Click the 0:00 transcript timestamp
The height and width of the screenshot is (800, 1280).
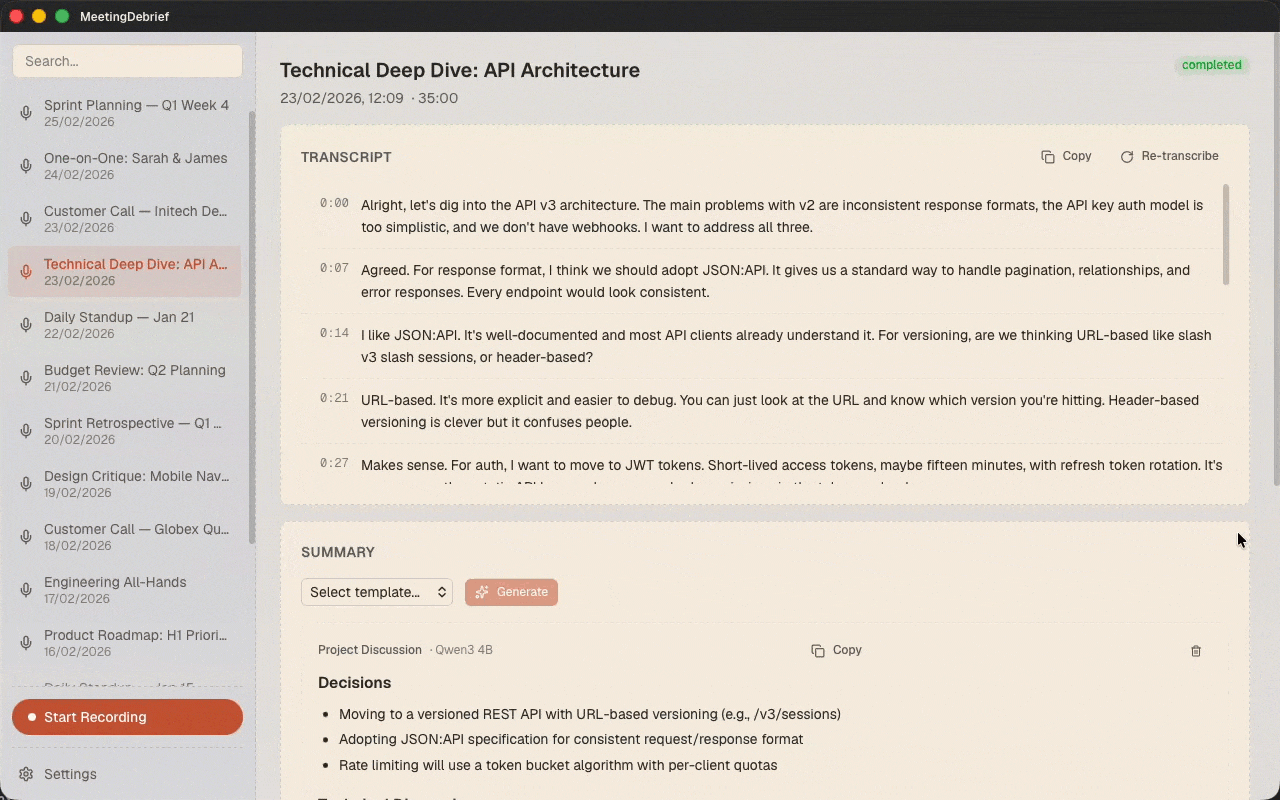334,203
